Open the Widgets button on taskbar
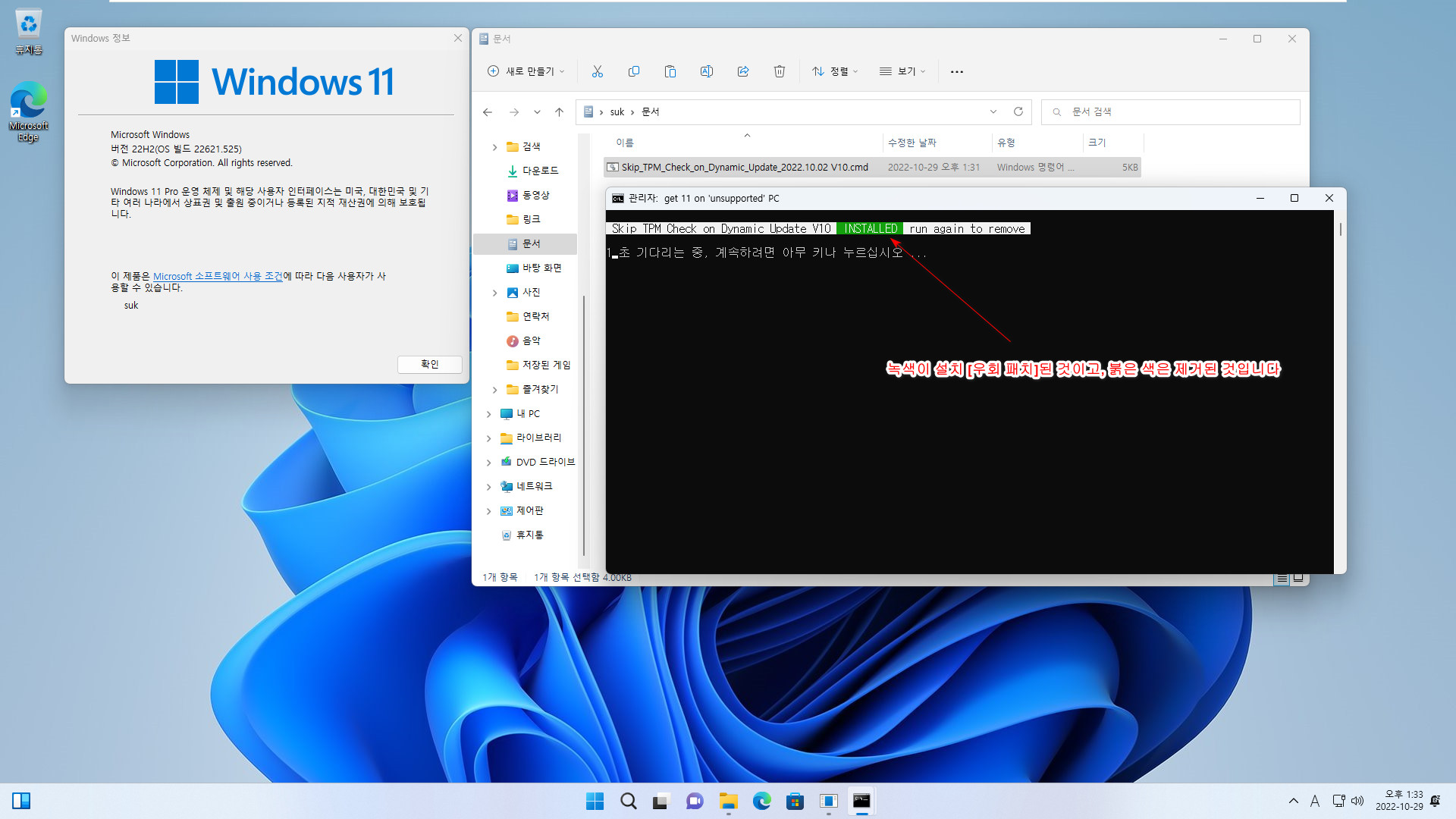The width and height of the screenshot is (1456, 819). click(x=21, y=801)
